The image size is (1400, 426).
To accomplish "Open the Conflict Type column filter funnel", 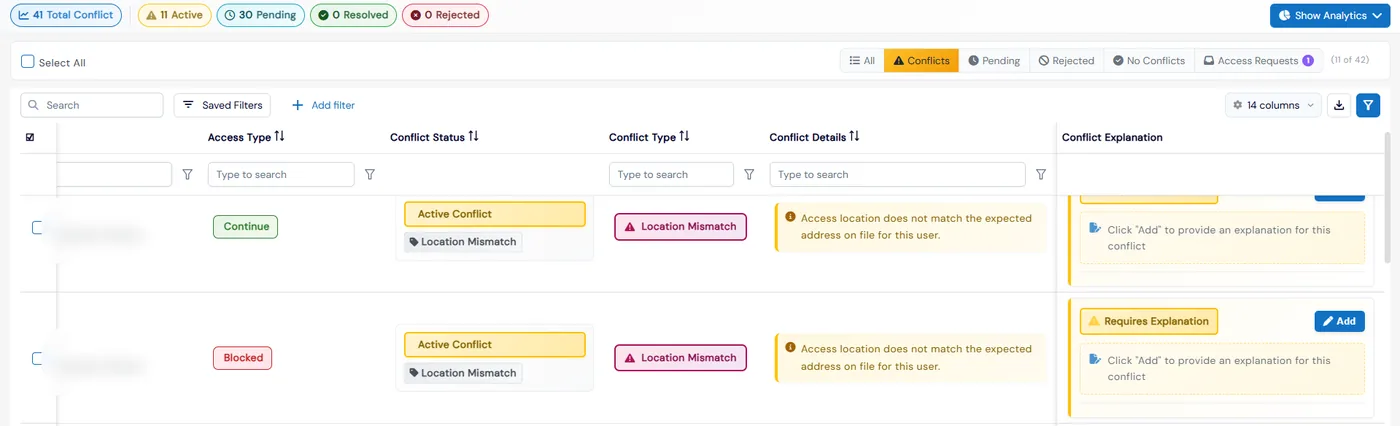I will click(x=749, y=174).
